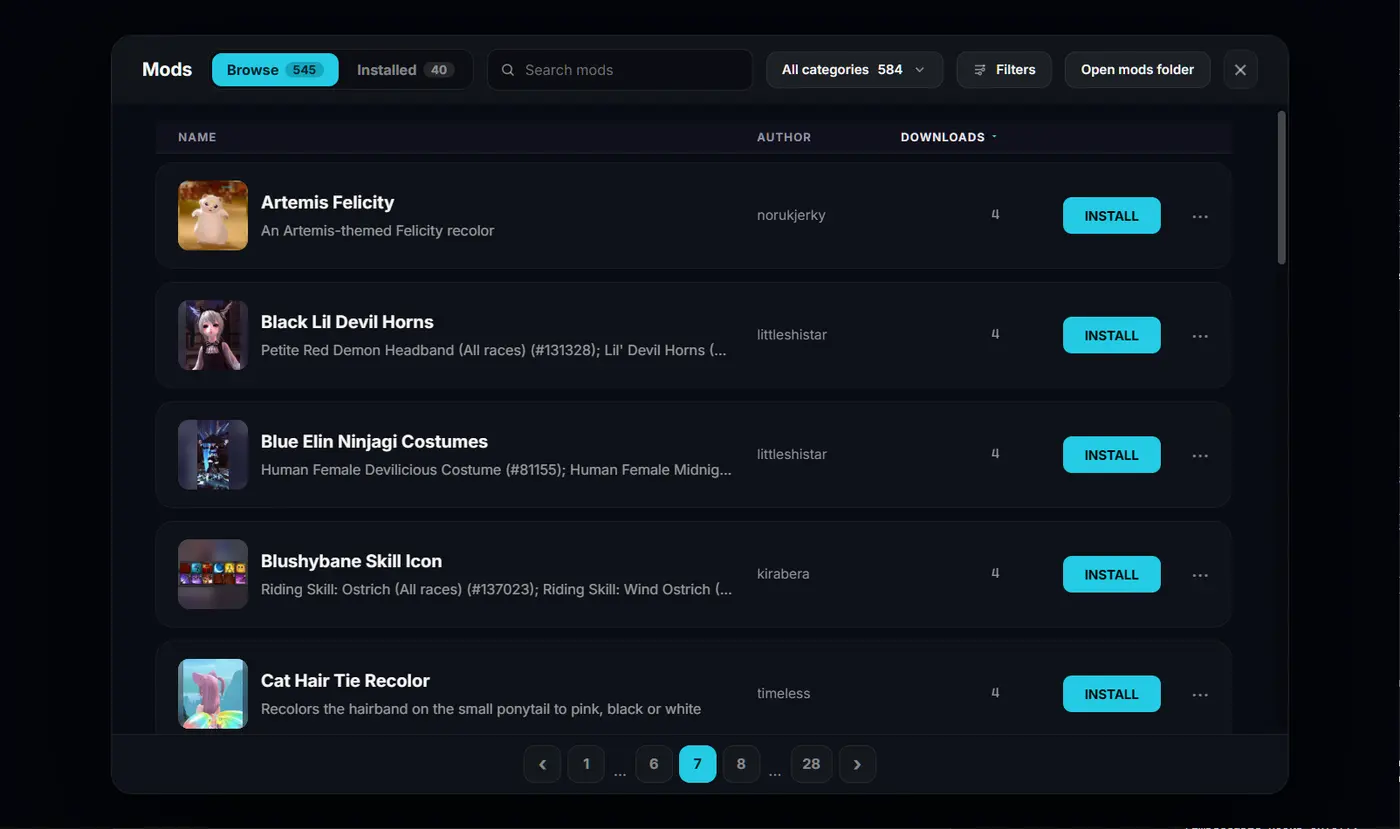Open the Blushybane Skill Icon thumbnail
1400x829 pixels.
click(213, 574)
